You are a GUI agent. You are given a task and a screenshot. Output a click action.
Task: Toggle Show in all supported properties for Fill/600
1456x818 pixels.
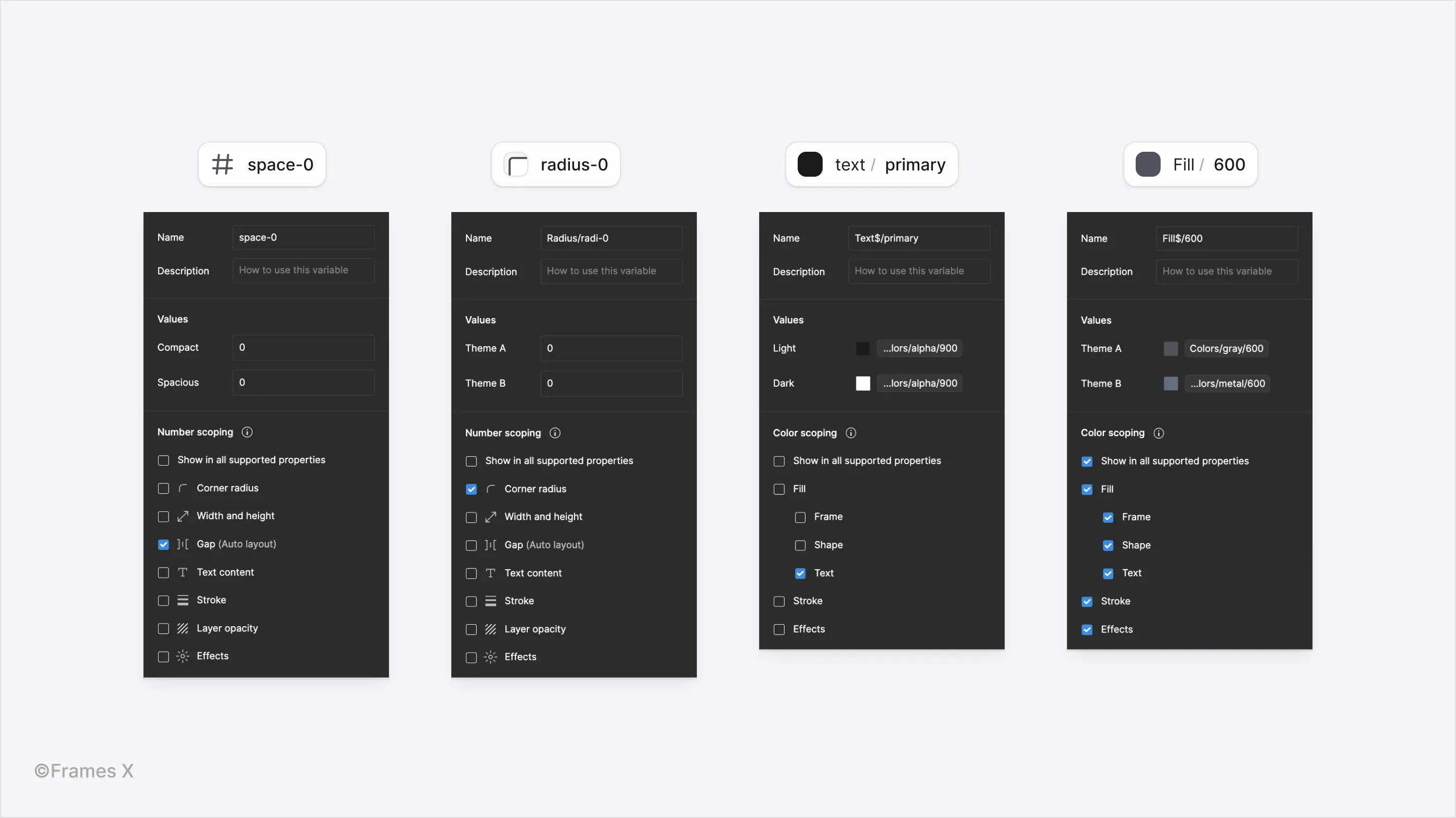(1087, 461)
